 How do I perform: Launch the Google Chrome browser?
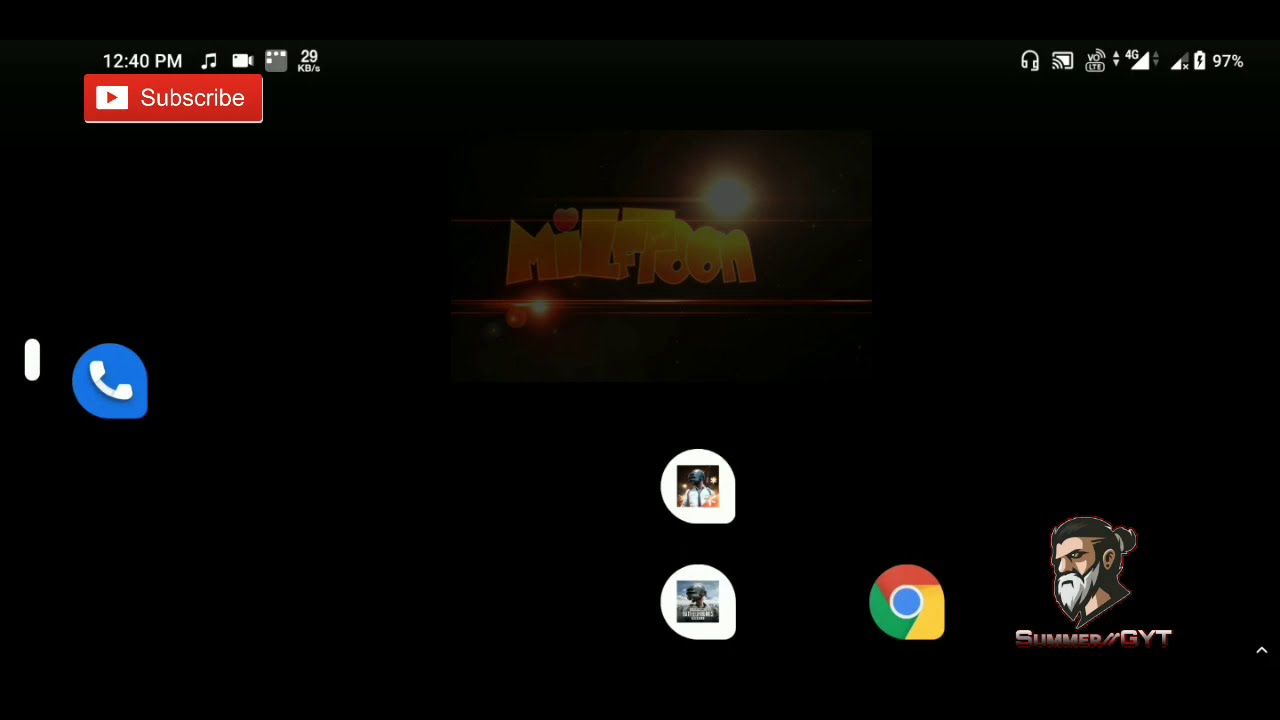click(x=907, y=602)
